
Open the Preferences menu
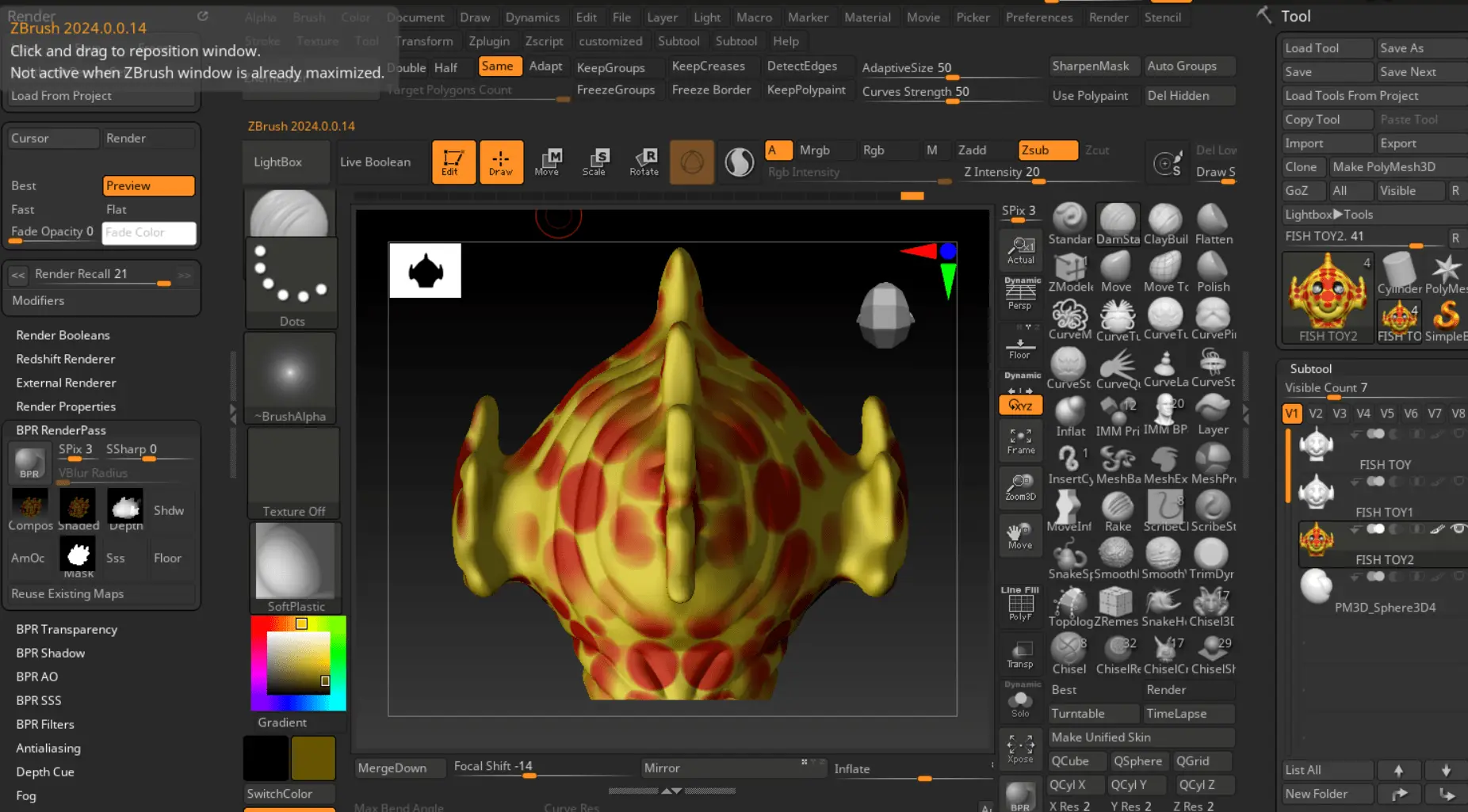click(x=1038, y=17)
